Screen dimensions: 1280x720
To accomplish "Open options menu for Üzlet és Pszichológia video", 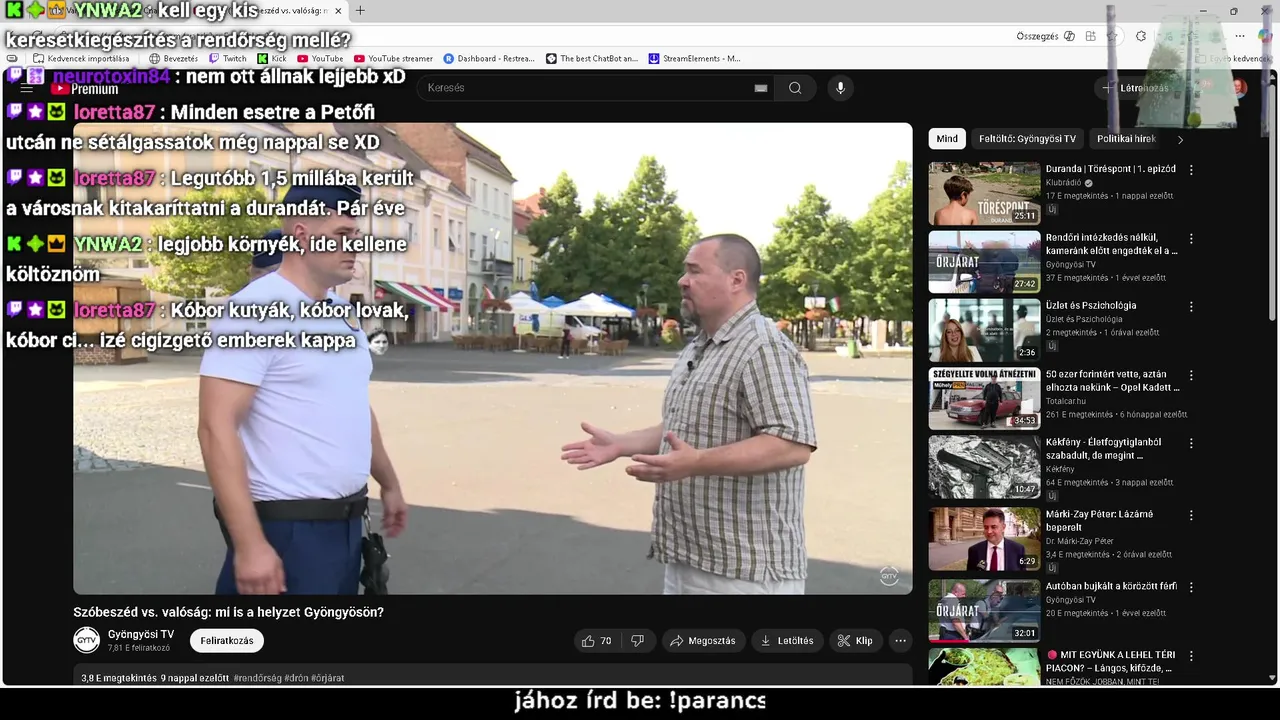I will [x=1191, y=307].
